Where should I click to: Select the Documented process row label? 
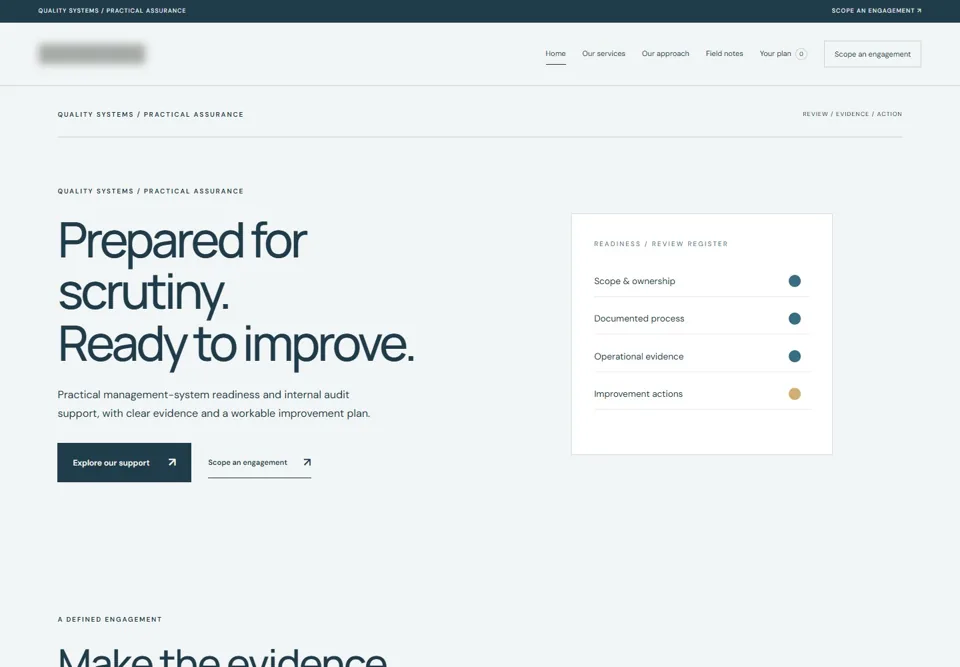tap(639, 318)
